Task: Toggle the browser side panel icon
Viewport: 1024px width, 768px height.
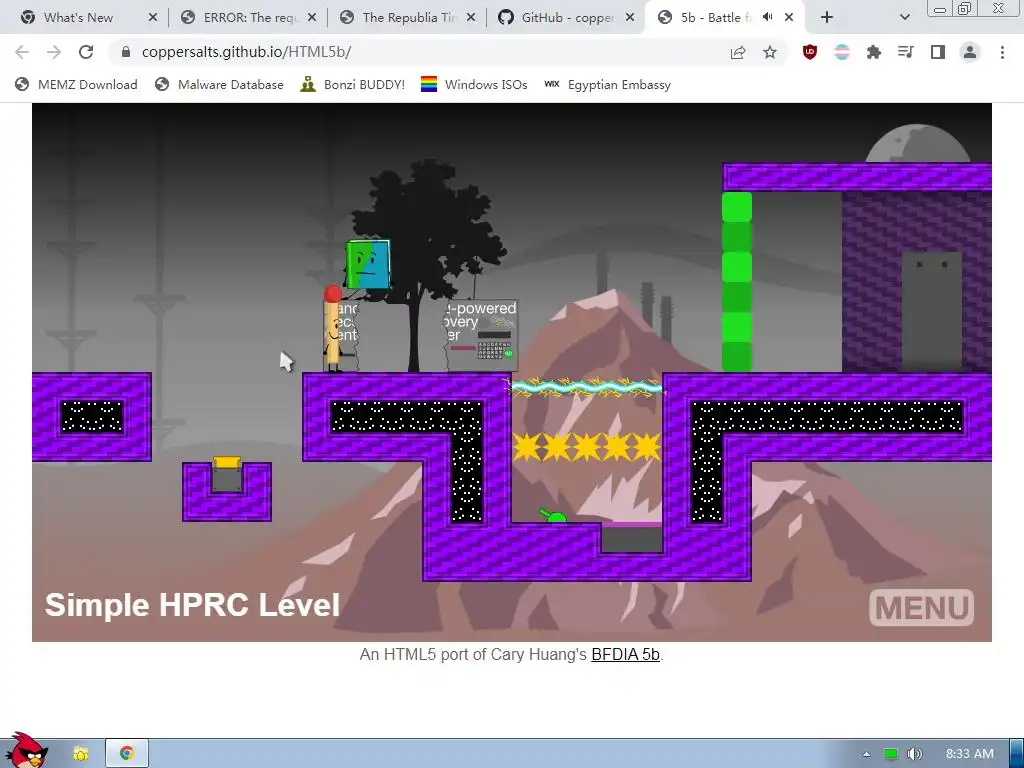Action: coord(938,52)
